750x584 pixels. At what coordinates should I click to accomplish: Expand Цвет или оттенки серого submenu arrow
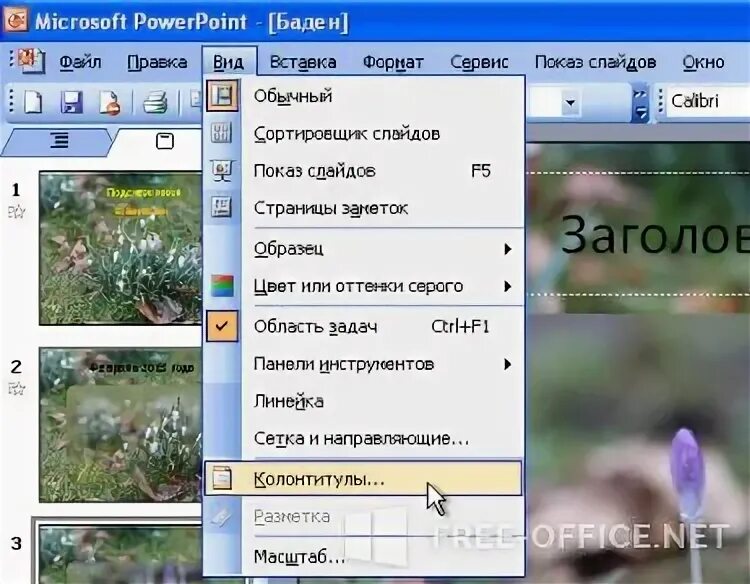(x=507, y=286)
